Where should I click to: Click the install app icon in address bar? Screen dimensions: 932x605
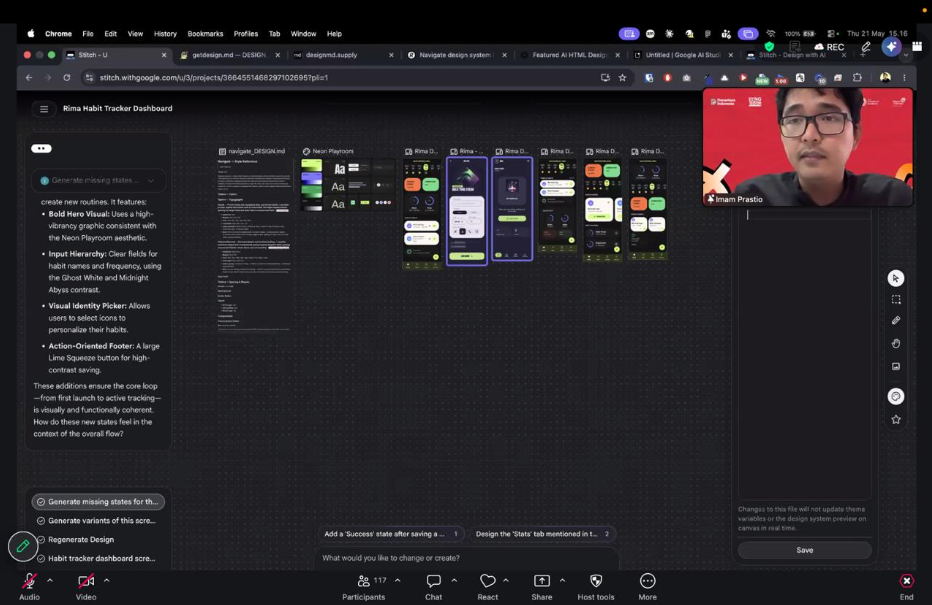[x=605, y=78]
